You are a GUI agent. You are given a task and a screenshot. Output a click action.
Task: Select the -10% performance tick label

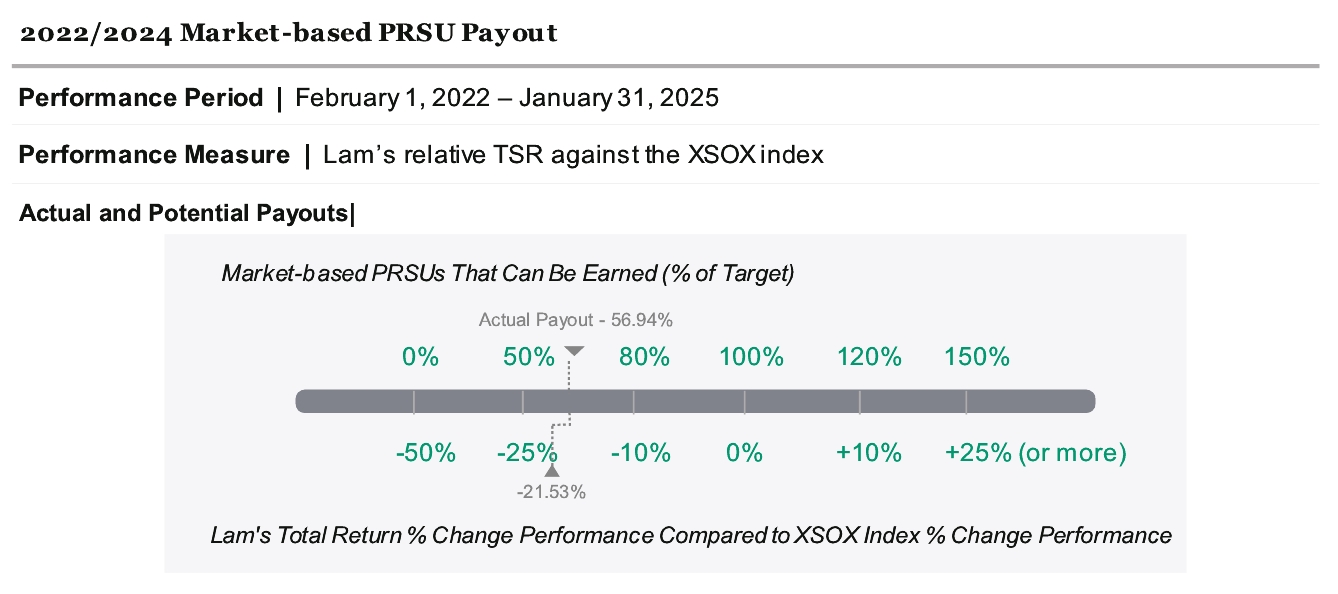click(x=640, y=453)
